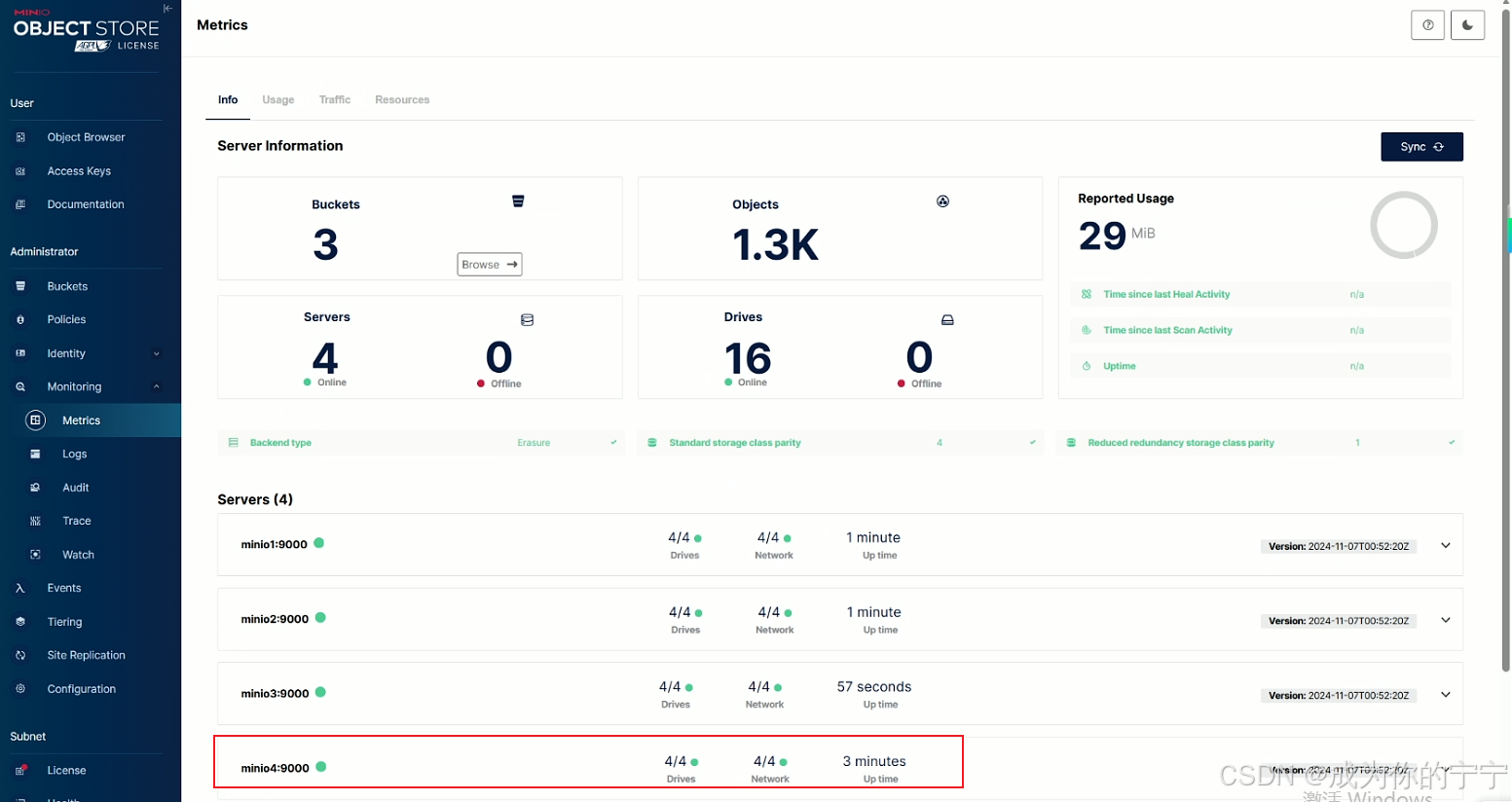1512x802 pixels.
Task: Click the Reported Usage donut chart
Action: [x=1403, y=225]
